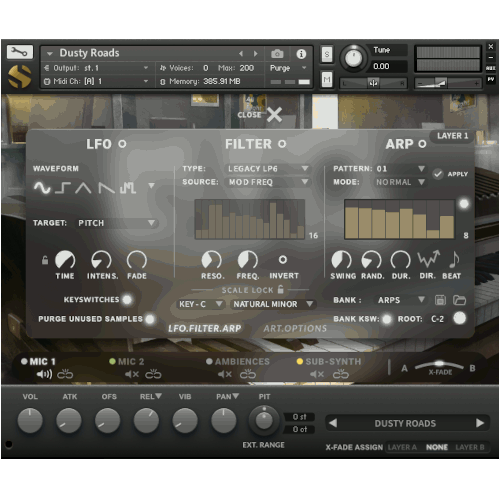Load an ARP bank with folder icon
This screenshot has width=500, height=500.
[x=459, y=300]
